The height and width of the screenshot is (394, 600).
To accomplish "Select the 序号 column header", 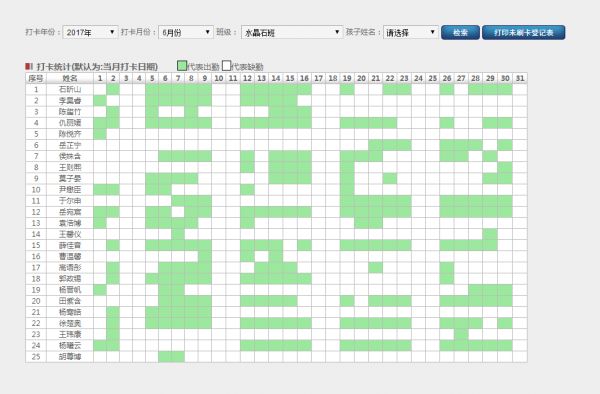I will (x=36, y=78).
